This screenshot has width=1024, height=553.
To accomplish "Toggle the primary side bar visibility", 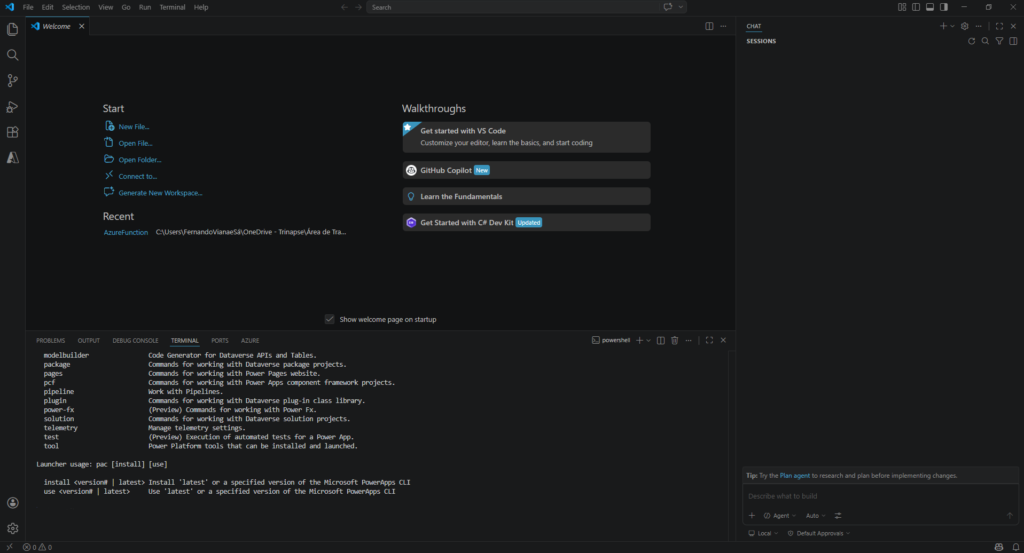I will coord(916,7).
